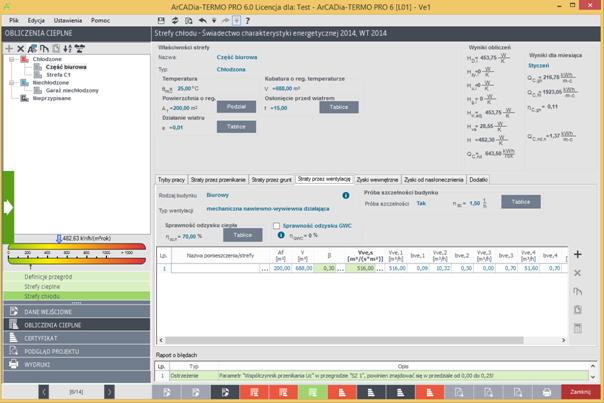Click the WYDRUKI printer icon in sidebar
Screen dimensions: 604x403
pyautogui.click(x=13, y=364)
